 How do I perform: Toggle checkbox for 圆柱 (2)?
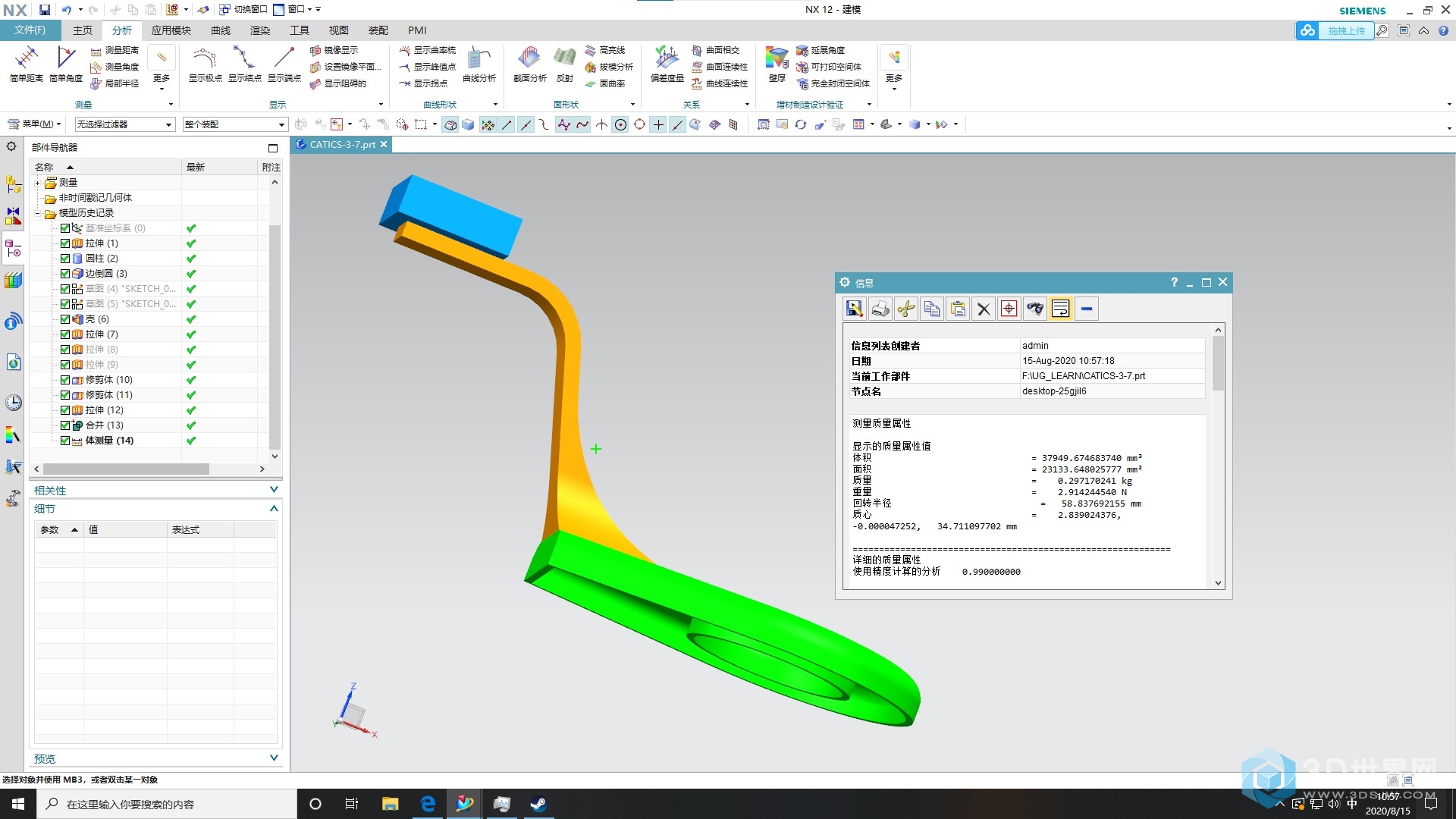[x=65, y=259]
